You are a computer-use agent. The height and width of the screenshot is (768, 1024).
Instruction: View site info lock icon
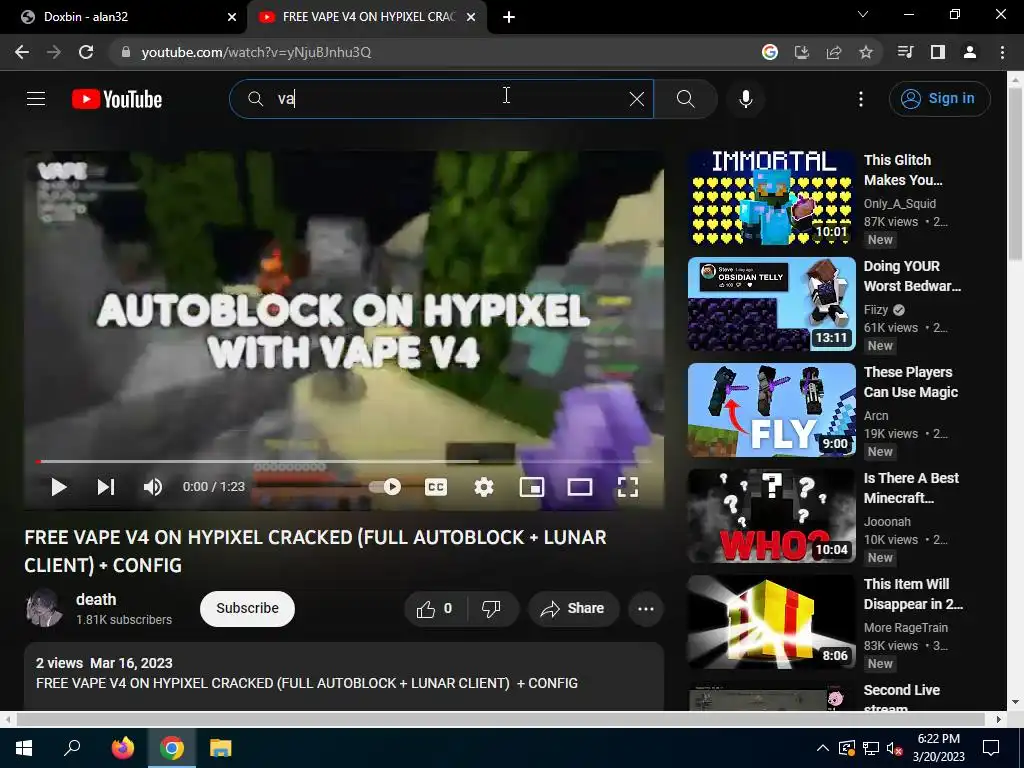[126, 52]
